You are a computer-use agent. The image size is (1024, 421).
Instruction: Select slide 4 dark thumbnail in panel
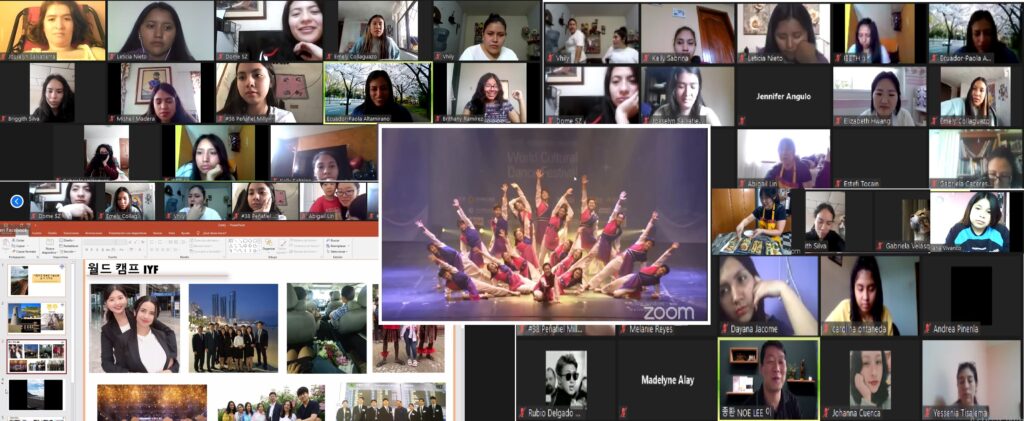coord(37,395)
